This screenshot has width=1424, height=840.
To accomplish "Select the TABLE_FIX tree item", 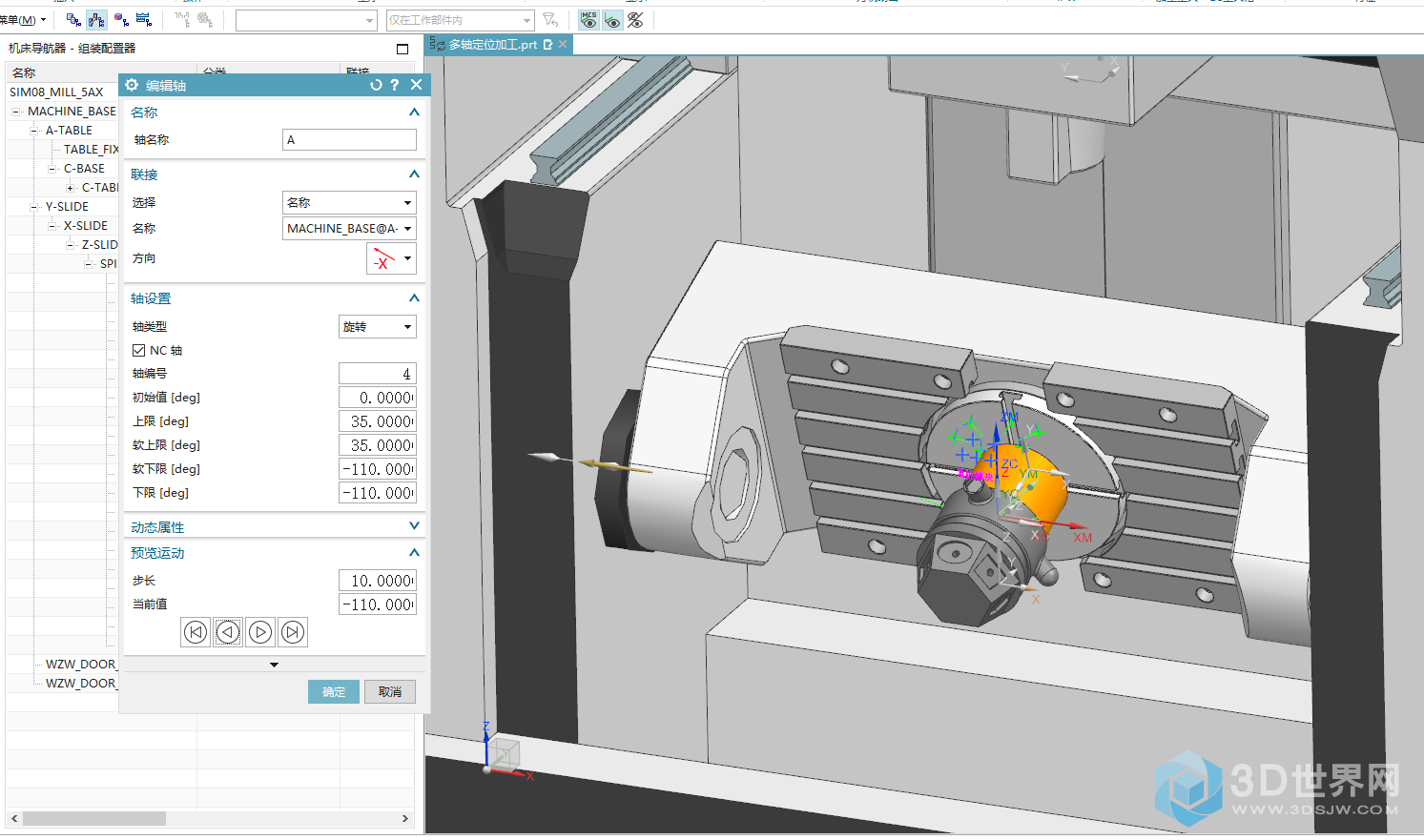I will point(92,150).
